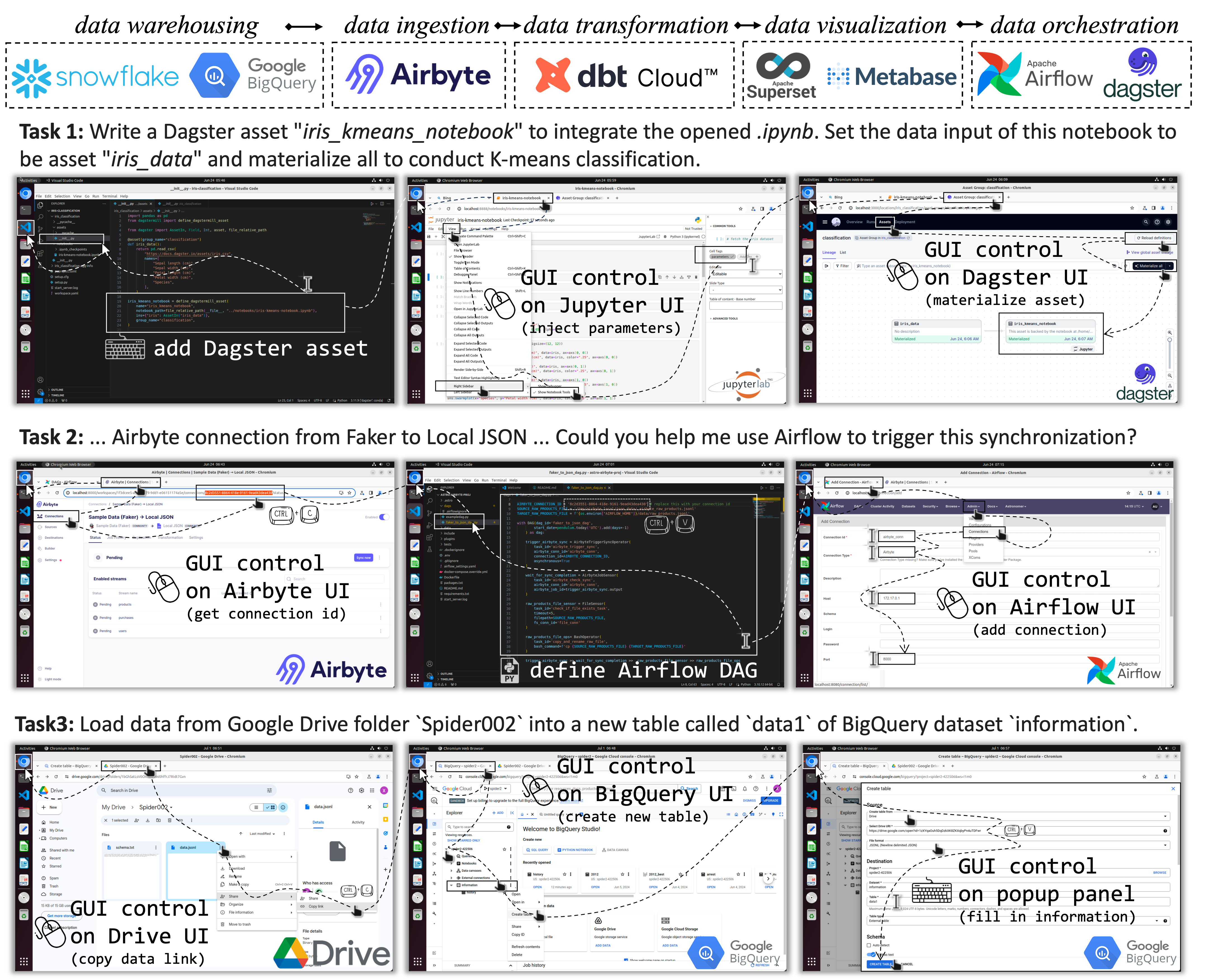
Task: Click the Dagster hamburger menu icon
Action: pyautogui.click(x=825, y=222)
